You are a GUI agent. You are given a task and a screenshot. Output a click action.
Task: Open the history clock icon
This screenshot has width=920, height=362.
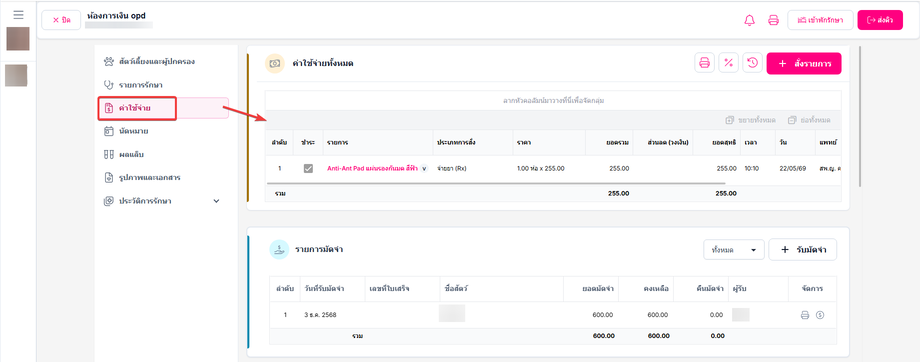tap(752, 63)
